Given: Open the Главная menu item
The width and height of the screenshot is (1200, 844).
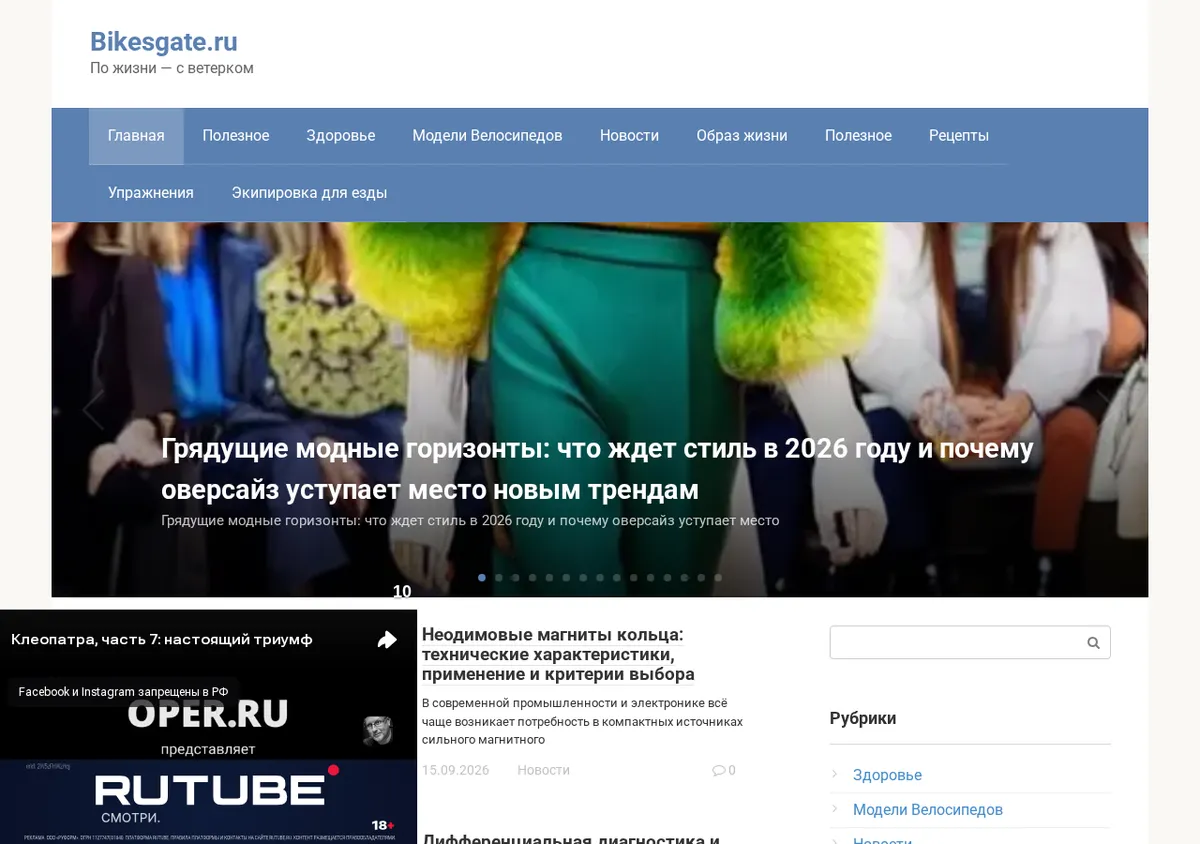Looking at the screenshot, I should pos(136,136).
